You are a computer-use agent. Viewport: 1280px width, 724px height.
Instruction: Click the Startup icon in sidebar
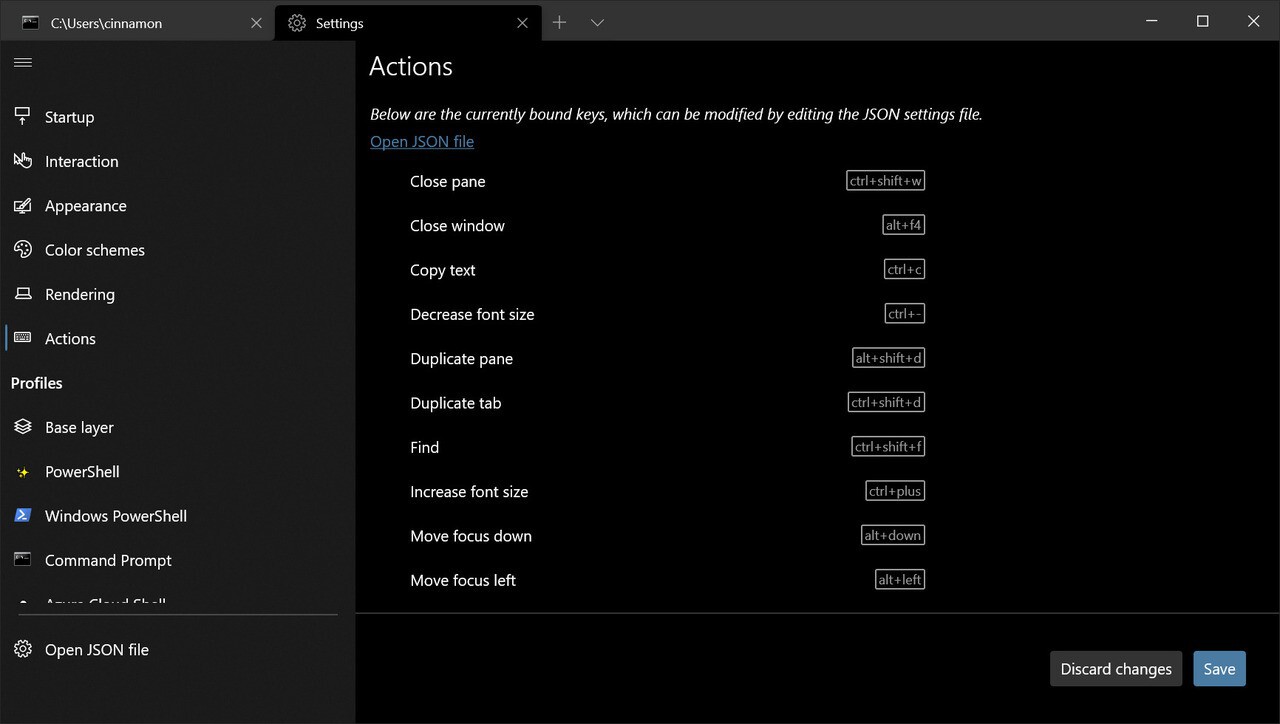point(23,117)
